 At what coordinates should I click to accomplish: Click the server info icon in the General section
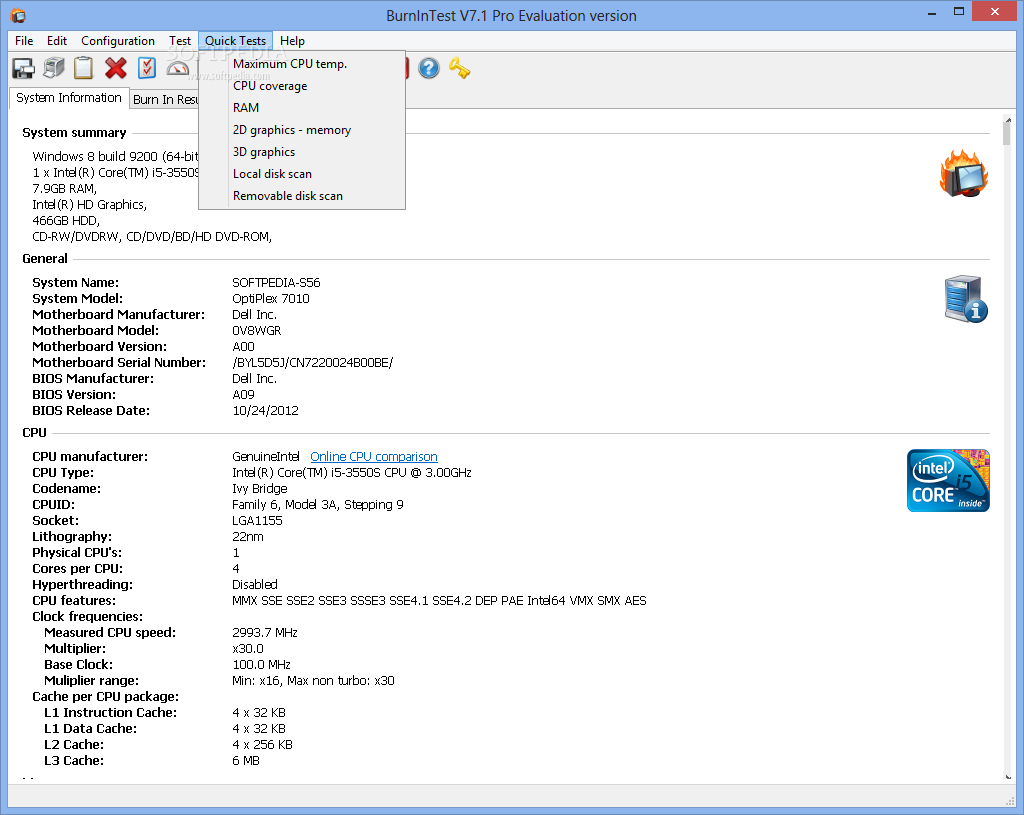(966, 299)
